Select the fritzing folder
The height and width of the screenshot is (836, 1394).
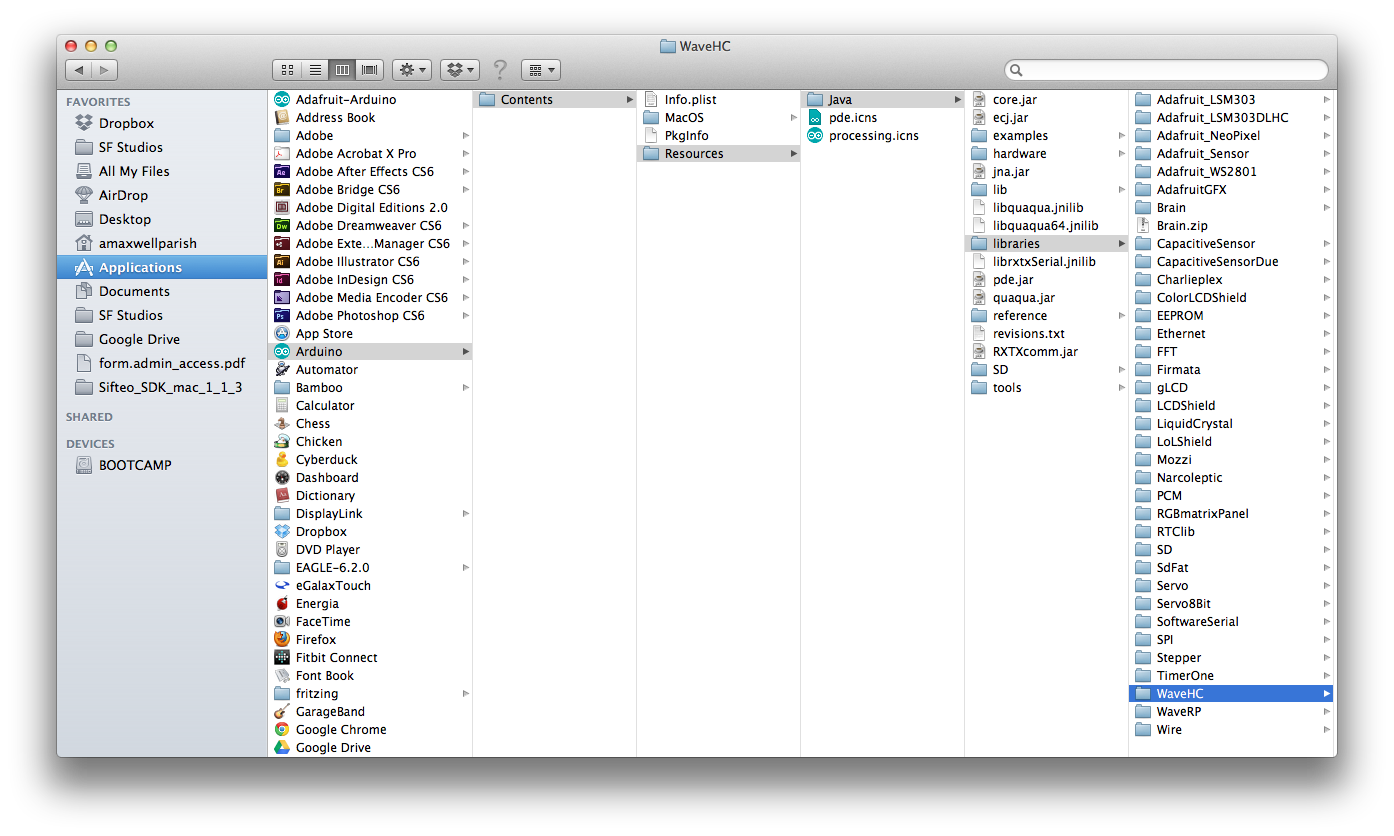[x=370, y=693]
